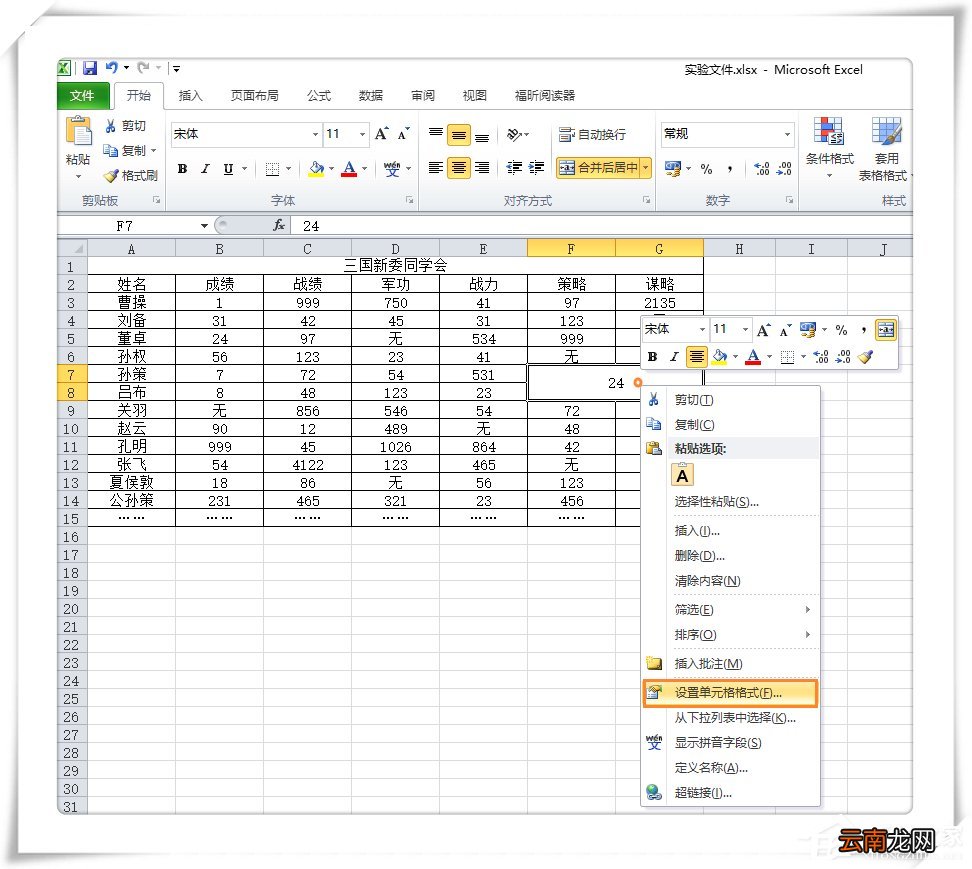The height and width of the screenshot is (869, 972).
Task: Open mini toolbar font size dropdown
Action: pyautogui.click(x=745, y=330)
